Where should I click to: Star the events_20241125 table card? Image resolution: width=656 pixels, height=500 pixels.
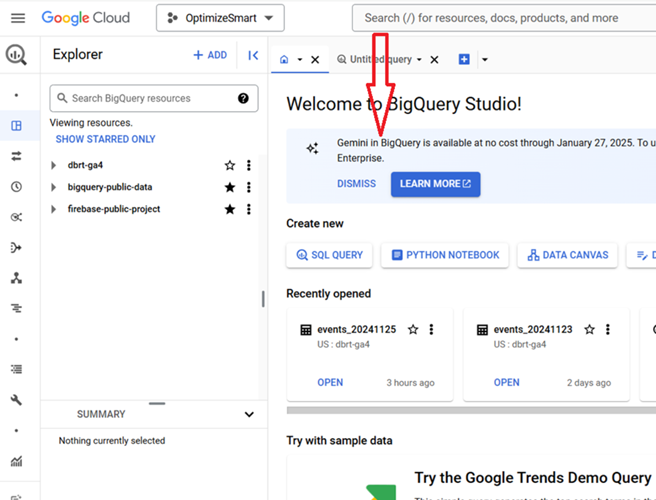(x=413, y=330)
